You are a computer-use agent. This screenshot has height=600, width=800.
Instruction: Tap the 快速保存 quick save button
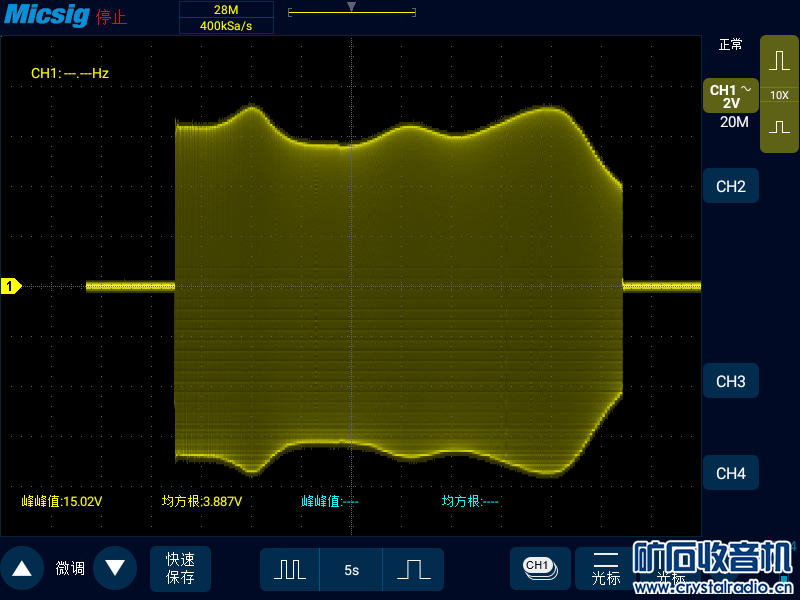click(180, 568)
